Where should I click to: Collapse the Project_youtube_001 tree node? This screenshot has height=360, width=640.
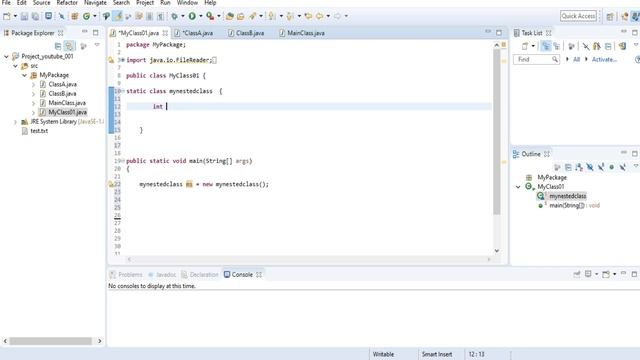pyautogui.click(x=6, y=56)
